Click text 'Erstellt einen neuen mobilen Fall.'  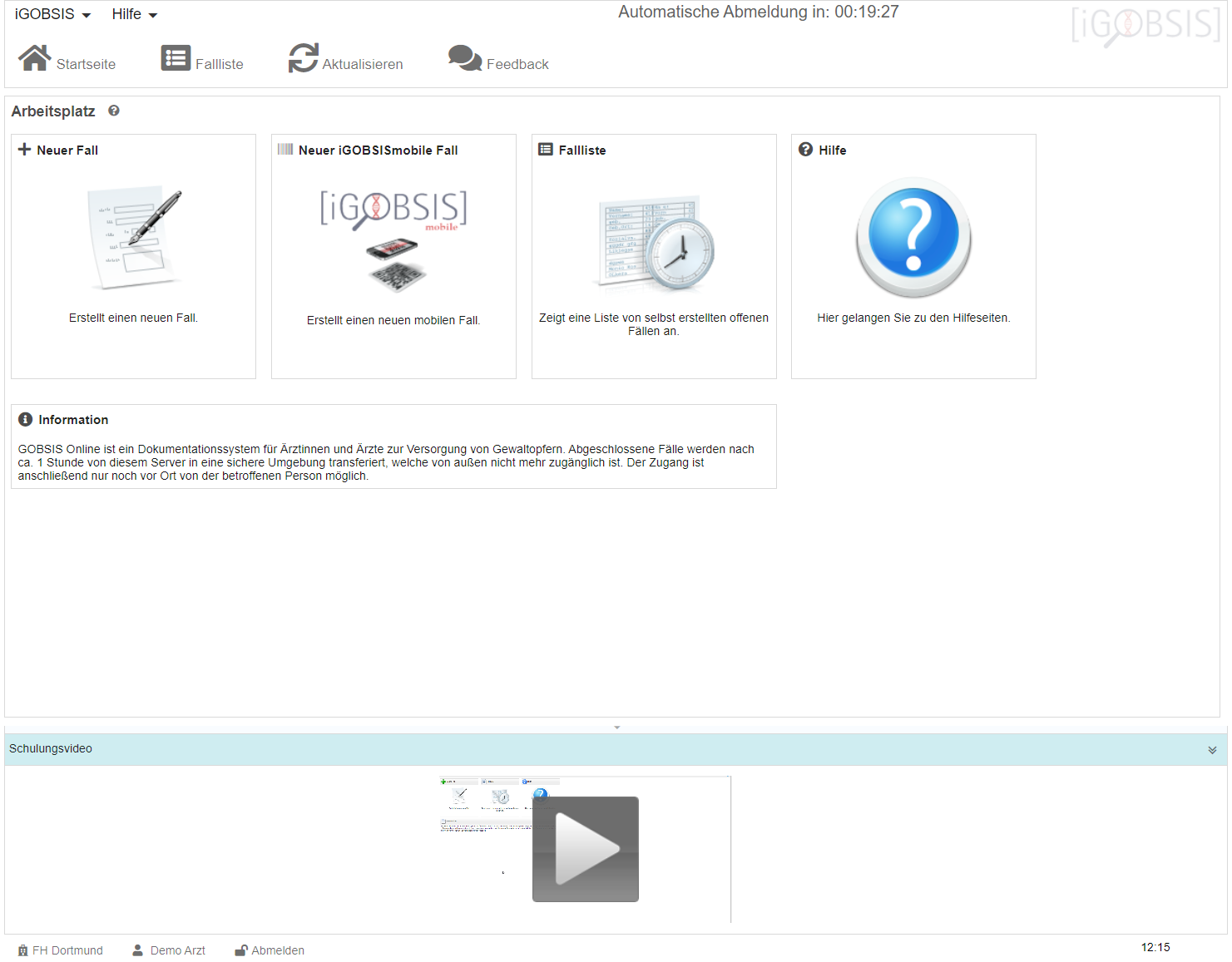coord(393,320)
